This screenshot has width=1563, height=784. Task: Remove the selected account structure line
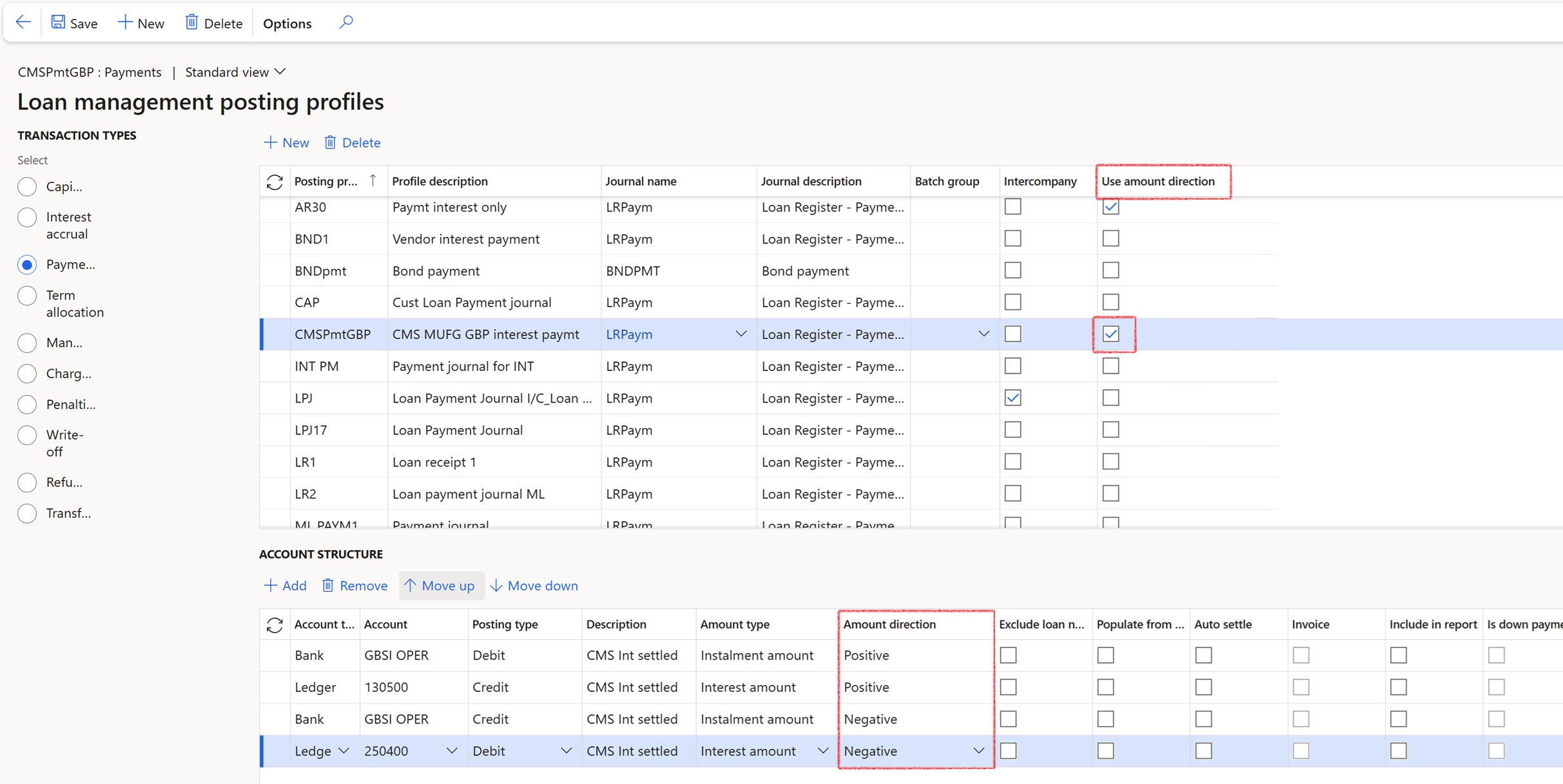pos(354,586)
